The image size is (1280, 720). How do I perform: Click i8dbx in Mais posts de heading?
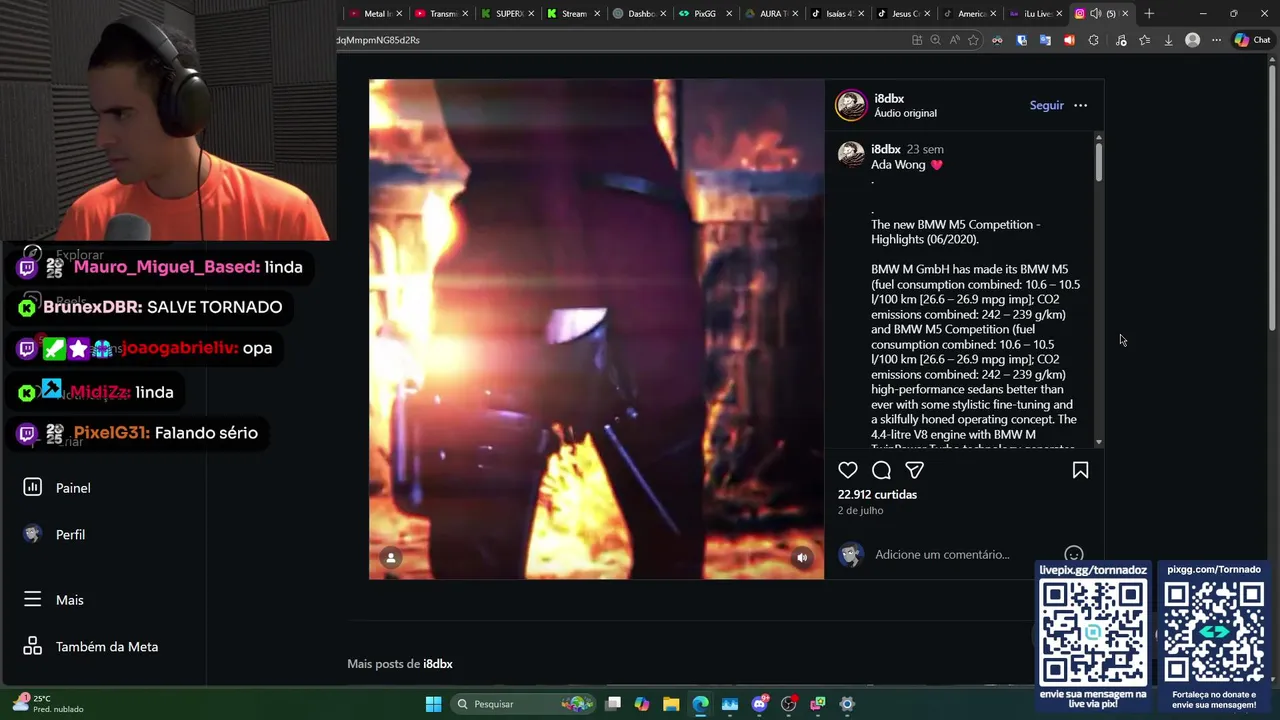click(438, 664)
